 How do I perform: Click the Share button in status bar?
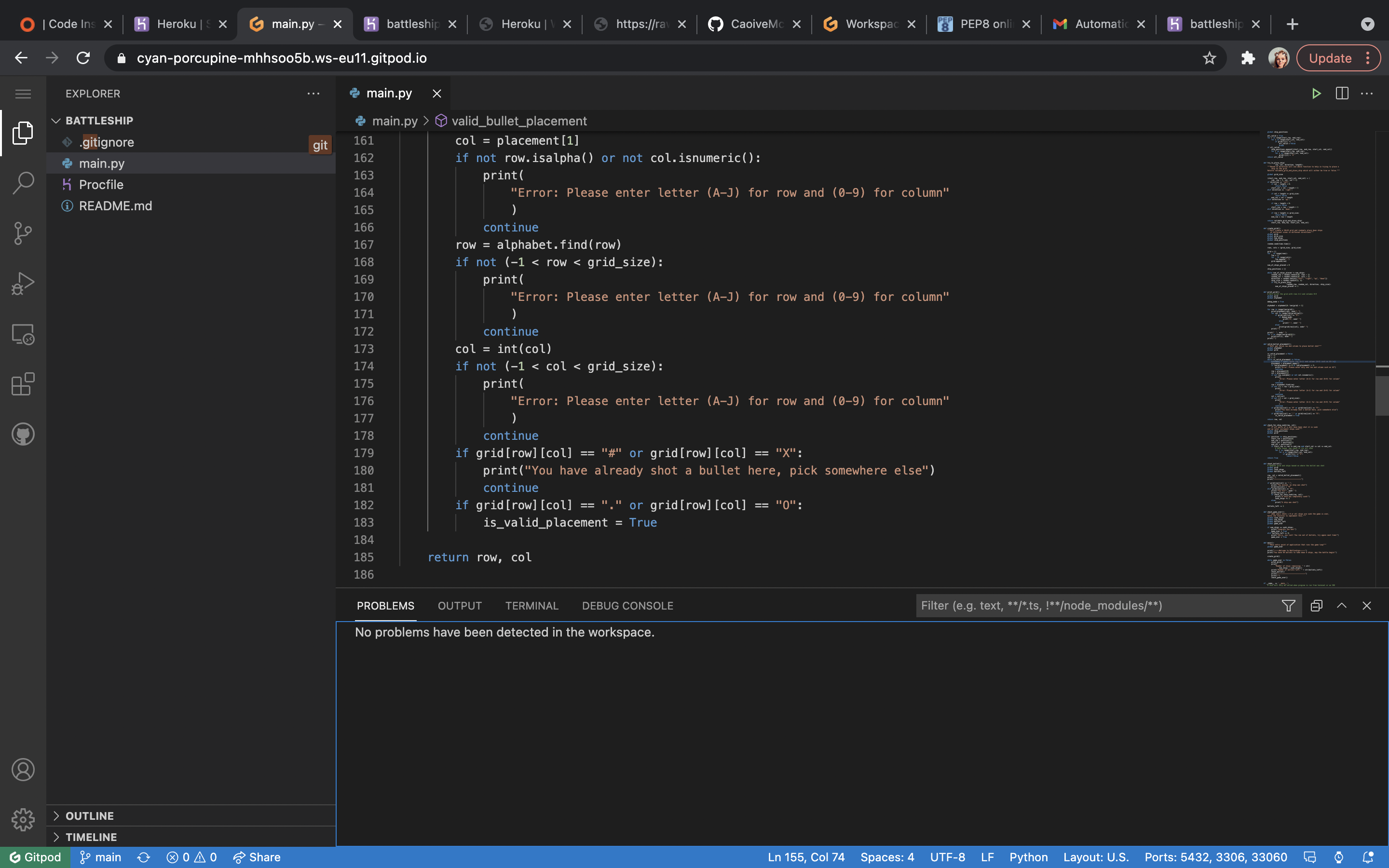257,857
